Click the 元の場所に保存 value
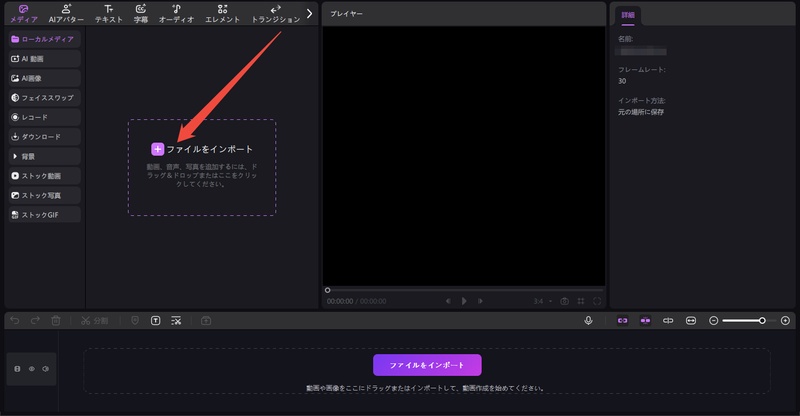Viewport: 800px width, 416px height. point(641,112)
